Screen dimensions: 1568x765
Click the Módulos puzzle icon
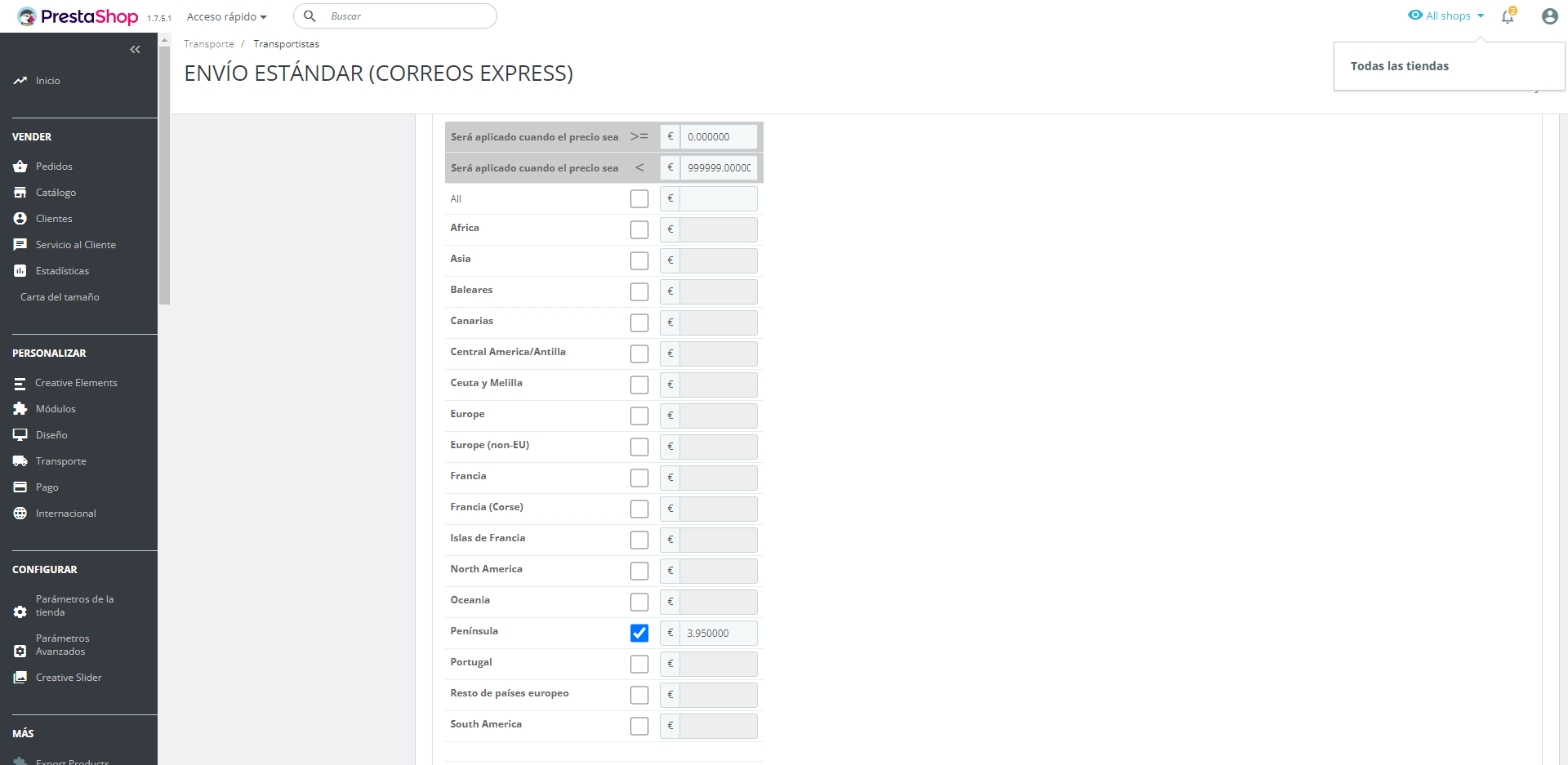click(x=20, y=409)
